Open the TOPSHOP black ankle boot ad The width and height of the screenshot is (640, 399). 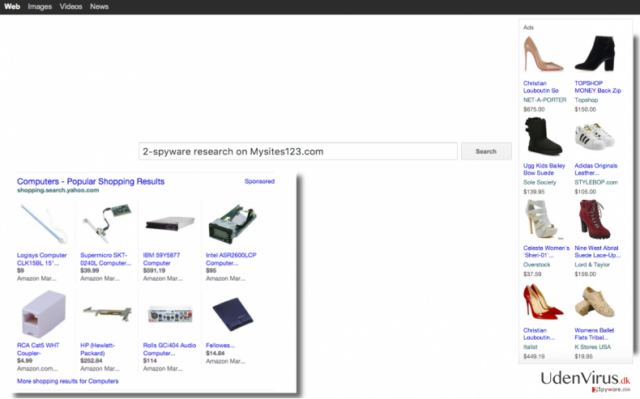(x=595, y=53)
